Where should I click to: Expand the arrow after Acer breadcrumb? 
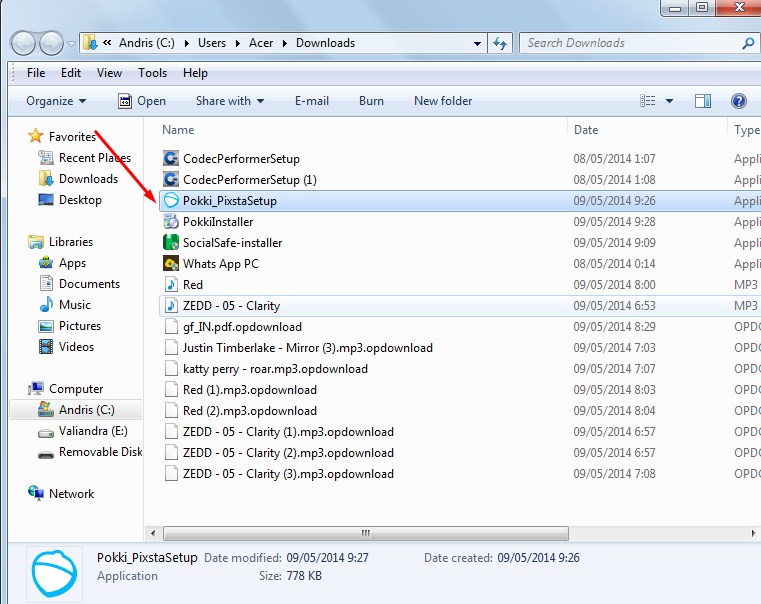point(285,43)
